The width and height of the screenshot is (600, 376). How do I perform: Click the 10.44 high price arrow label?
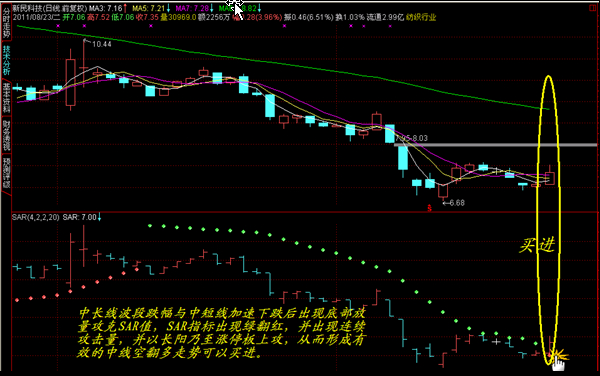pyautogui.click(x=98, y=44)
